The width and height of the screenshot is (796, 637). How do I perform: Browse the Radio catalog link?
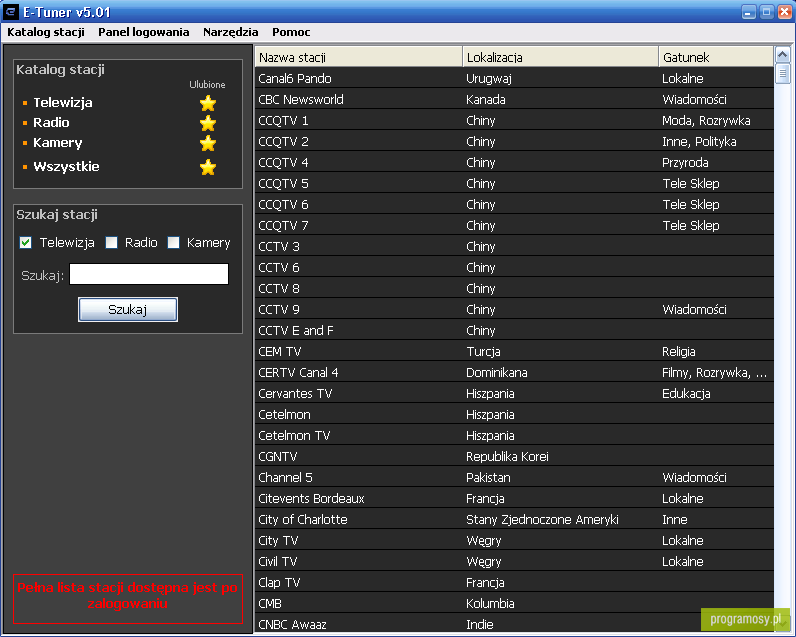click(x=51, y=122)
